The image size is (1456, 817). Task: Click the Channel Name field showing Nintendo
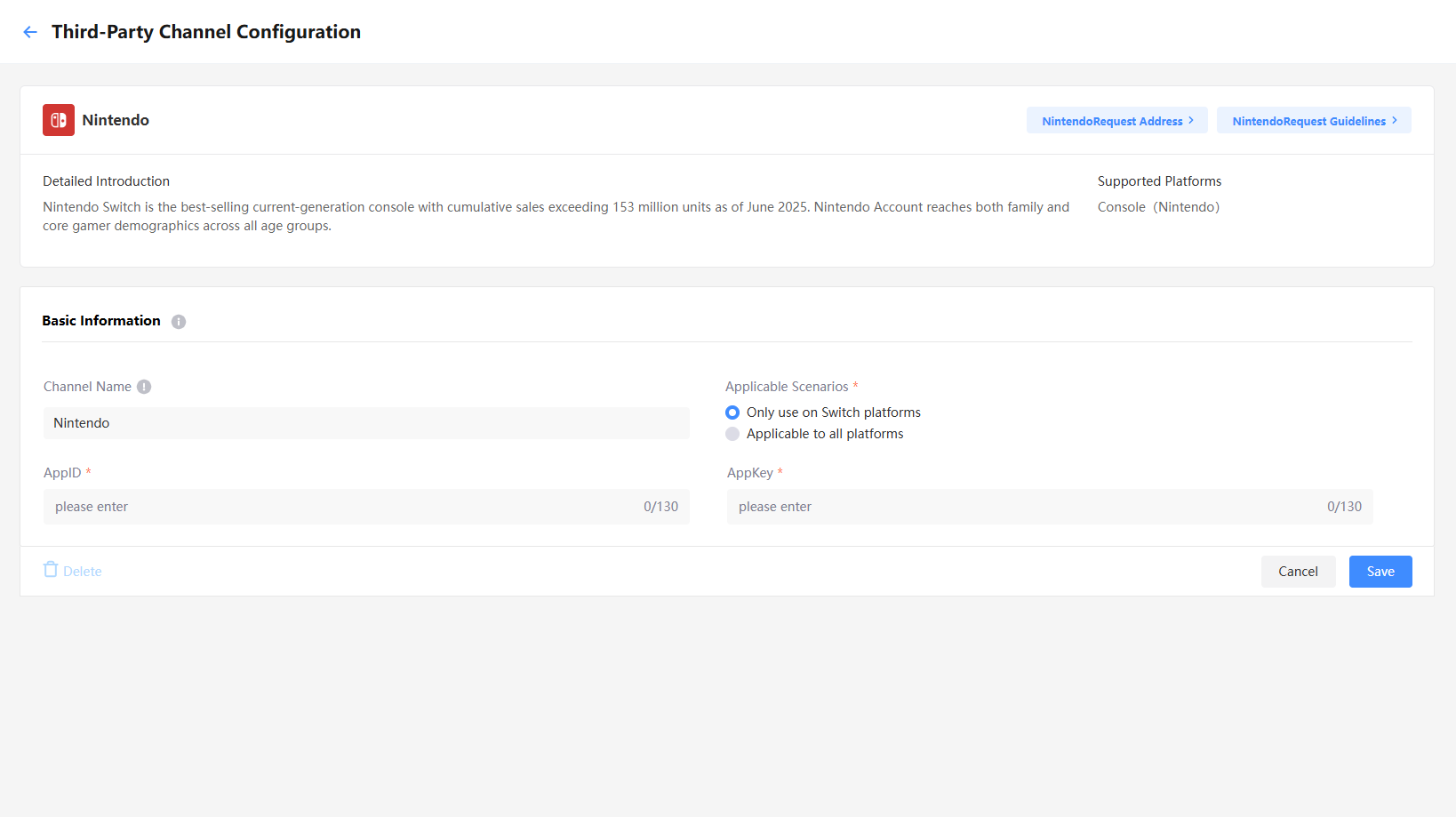coord(366,423)
